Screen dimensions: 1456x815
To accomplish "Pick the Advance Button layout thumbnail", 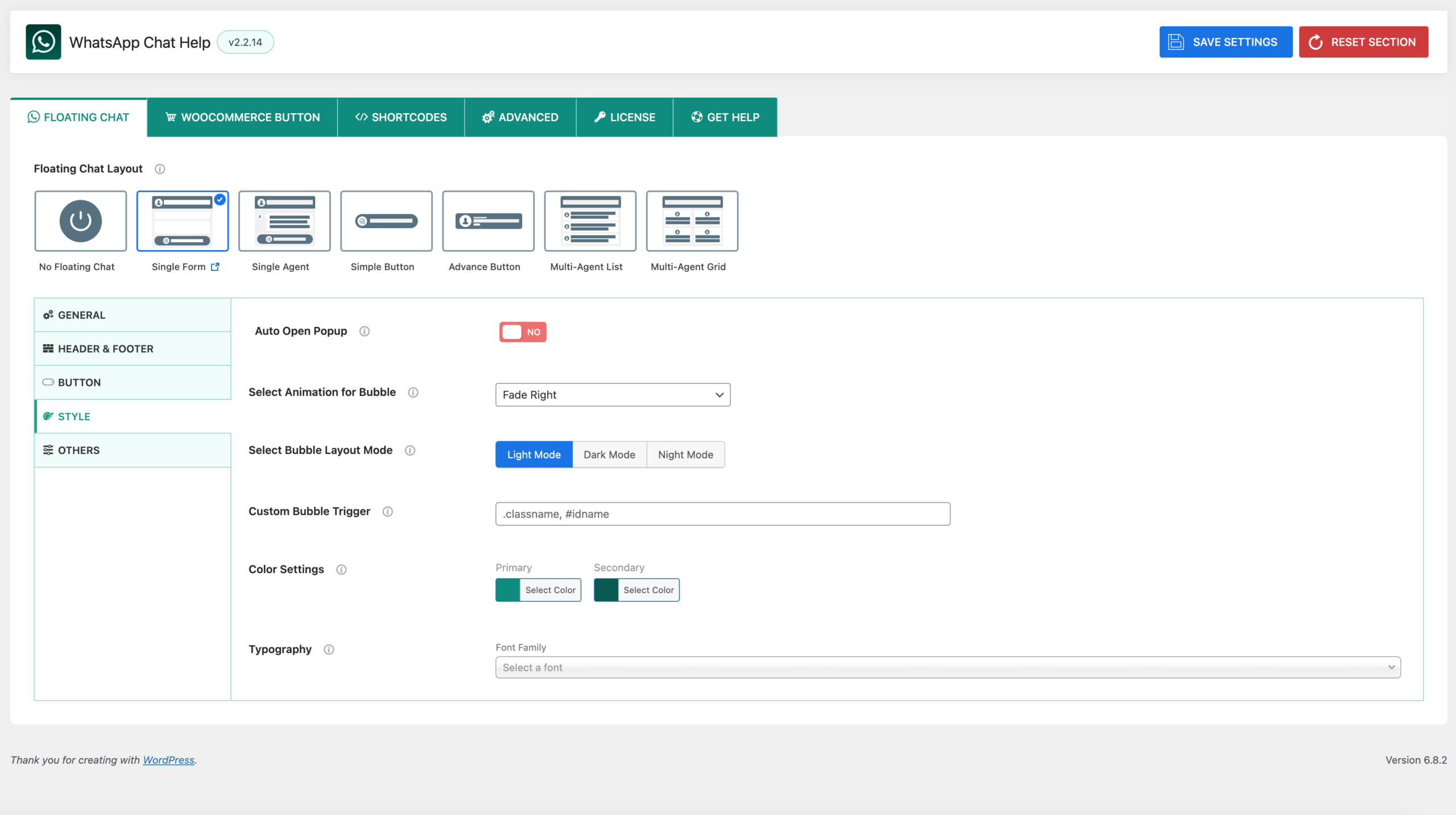I will [488, 221].
